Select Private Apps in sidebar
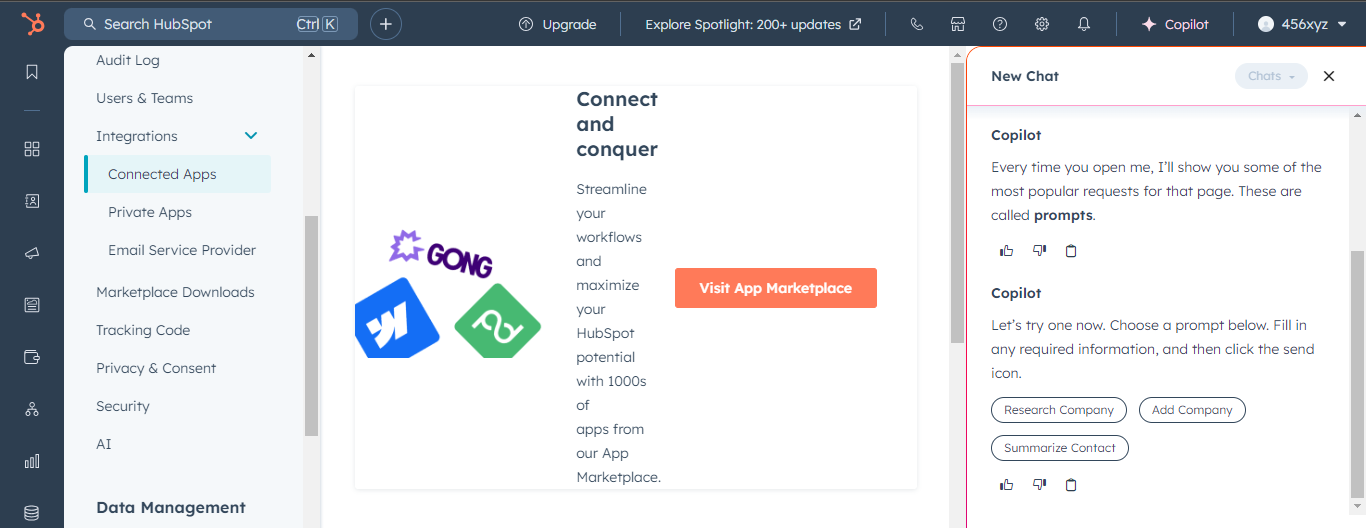1366x528 pixels. point(150,212)
